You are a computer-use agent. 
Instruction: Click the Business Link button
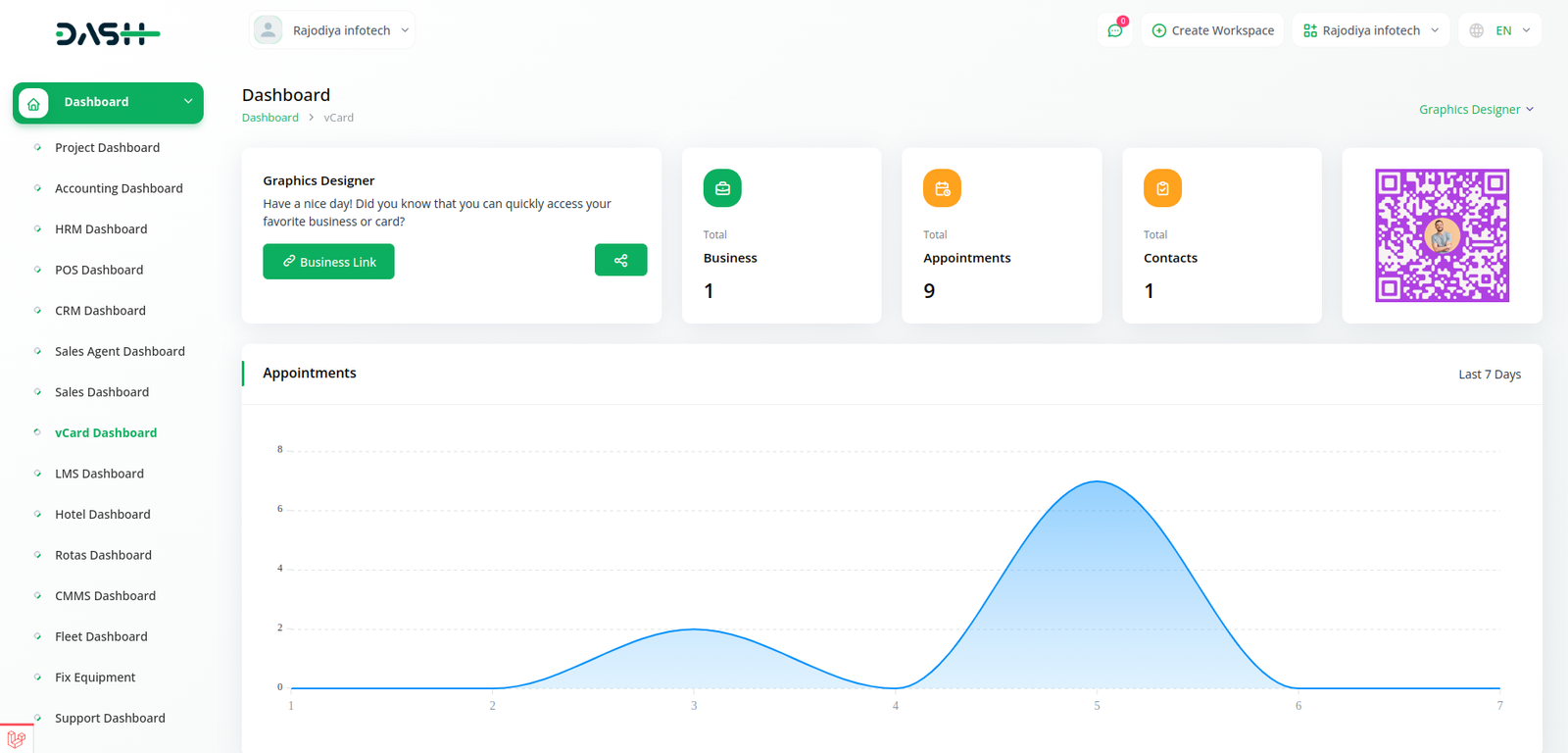(328, 262)
